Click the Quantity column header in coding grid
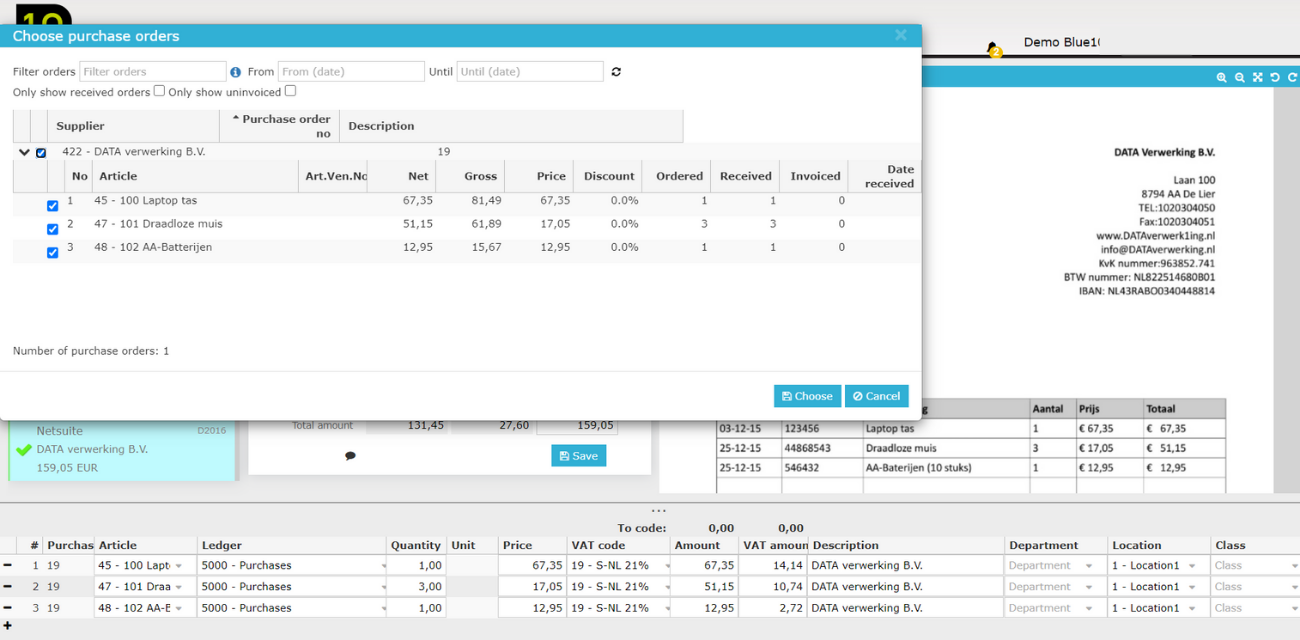The image size is (1300, 640). click(x=416, y=545)
